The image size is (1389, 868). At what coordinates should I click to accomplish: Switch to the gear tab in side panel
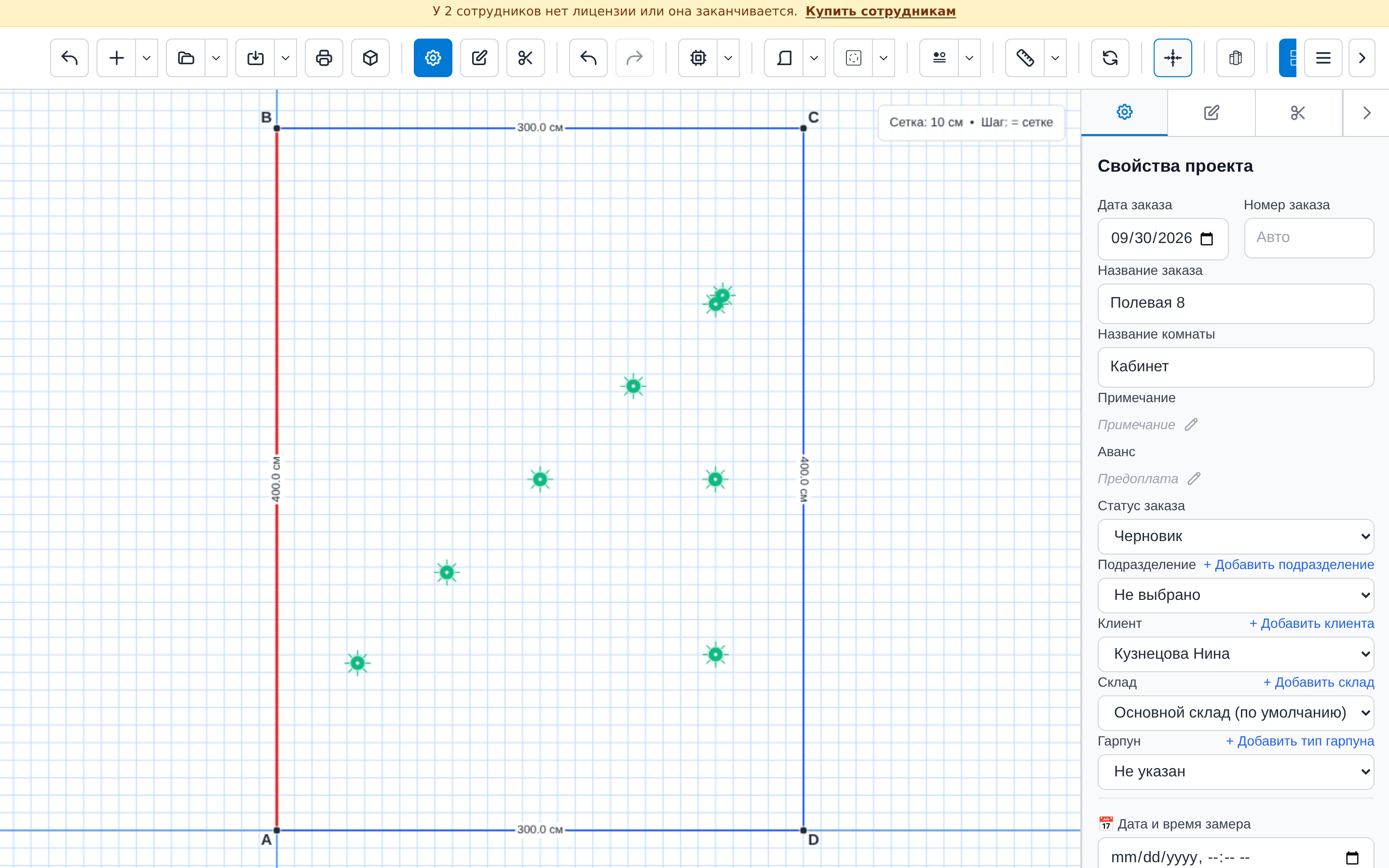pyautogui.click(x=1124, y=112)
